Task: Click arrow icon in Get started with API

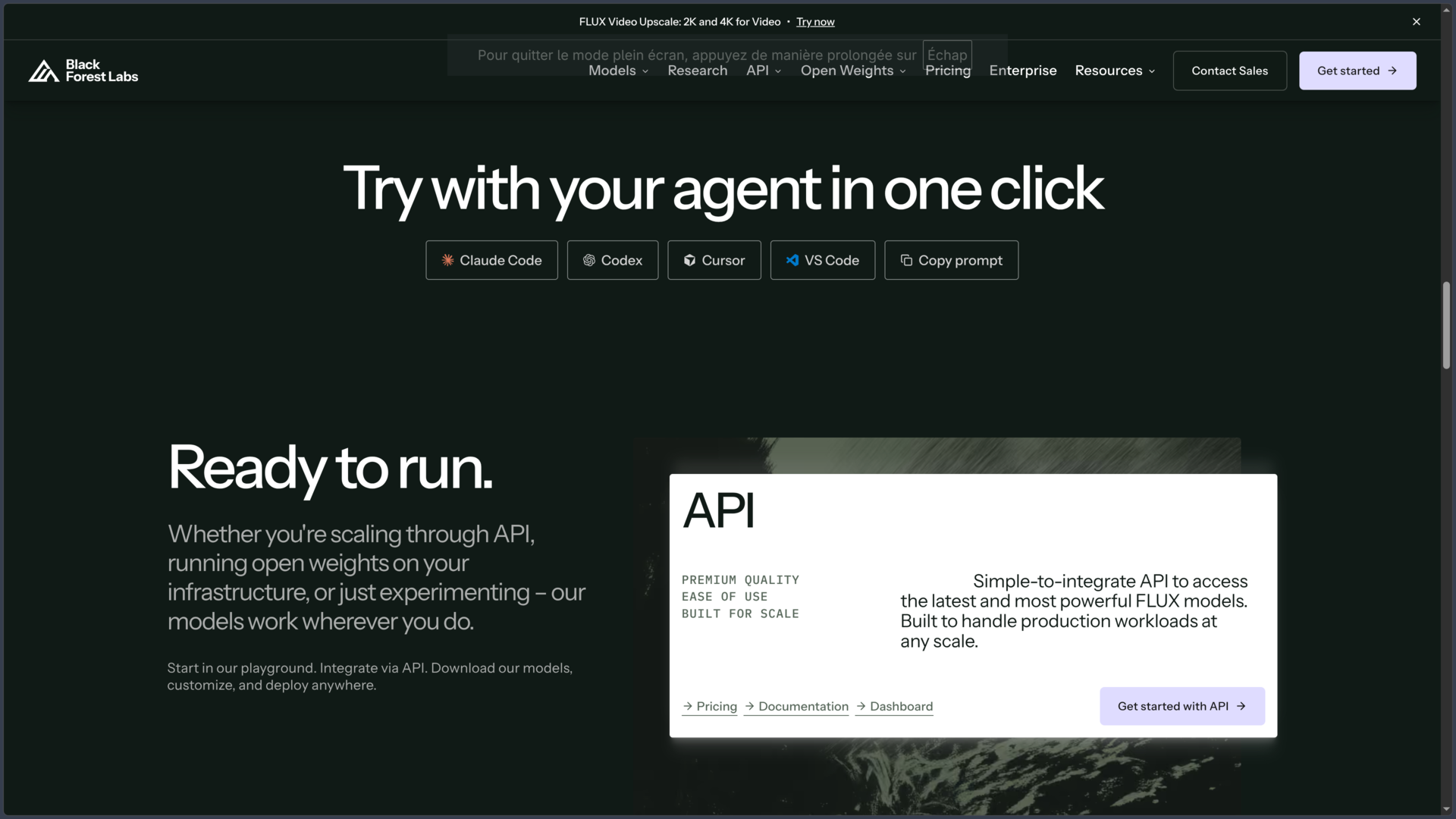Action: tap(1241, 706)
